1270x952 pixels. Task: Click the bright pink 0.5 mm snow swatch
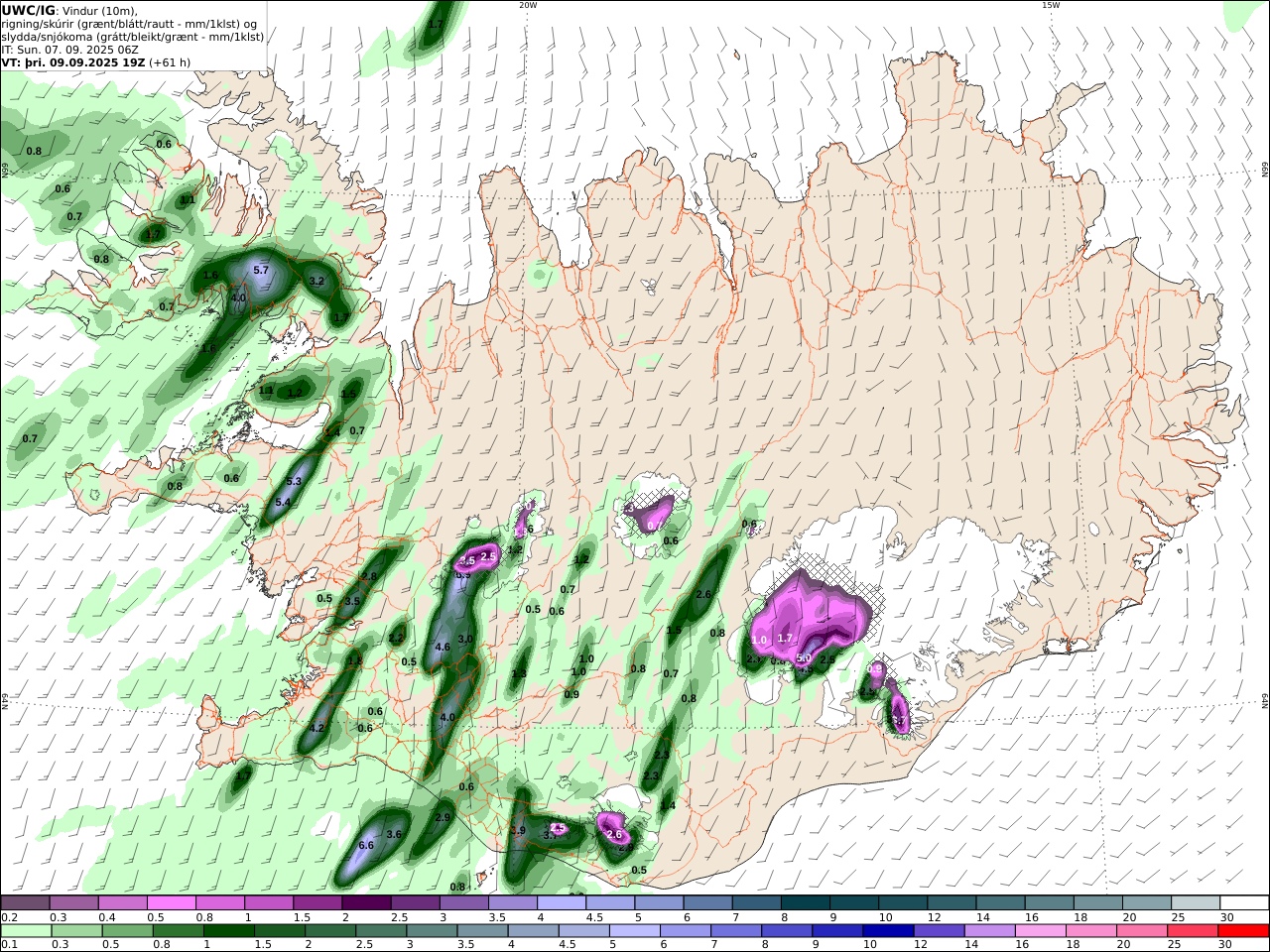171,903
